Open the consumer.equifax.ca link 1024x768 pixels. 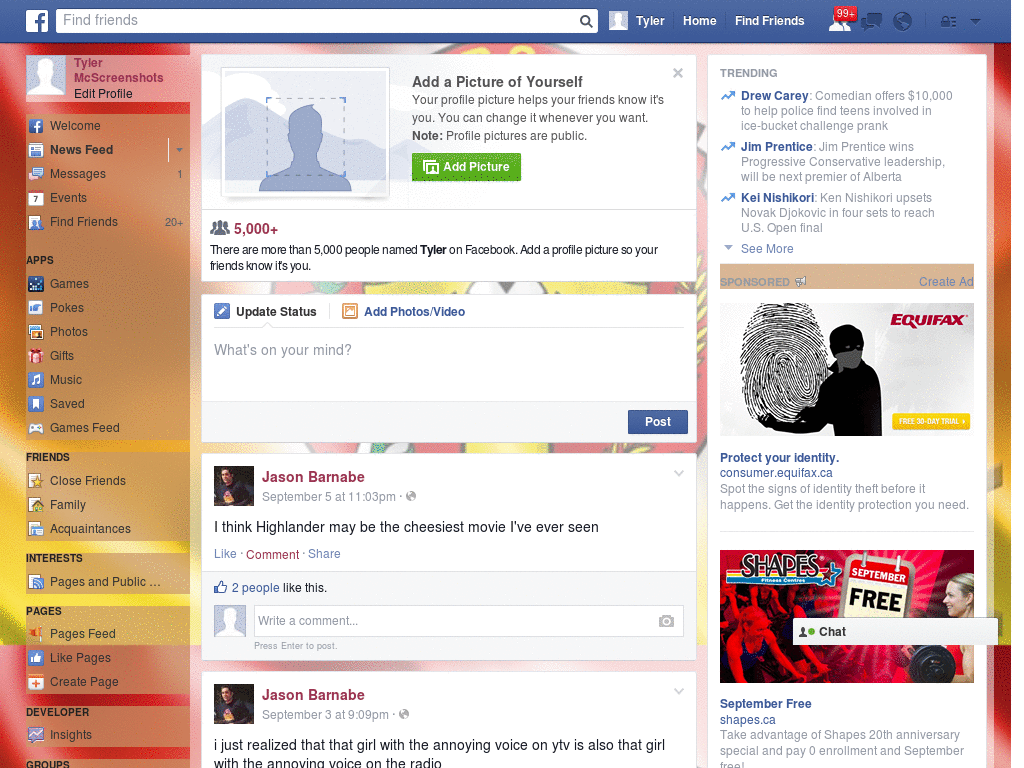click(776, 473)
